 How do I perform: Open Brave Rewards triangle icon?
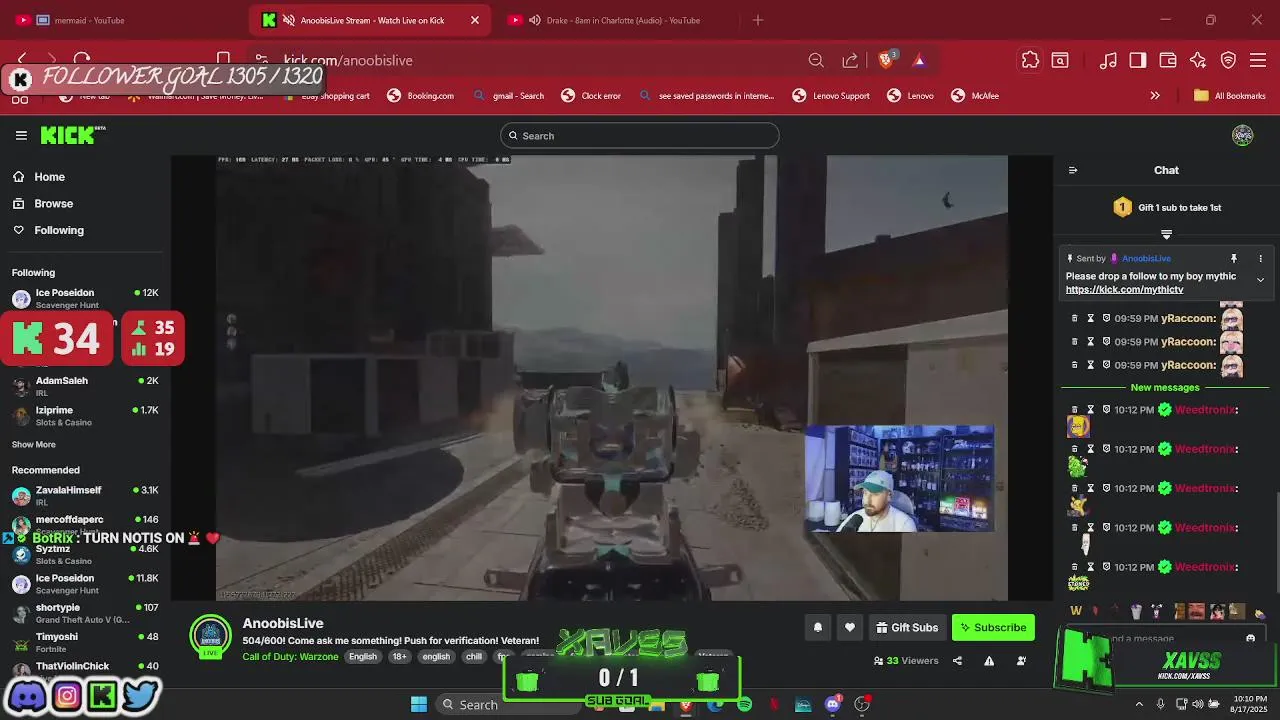point(919,60)
